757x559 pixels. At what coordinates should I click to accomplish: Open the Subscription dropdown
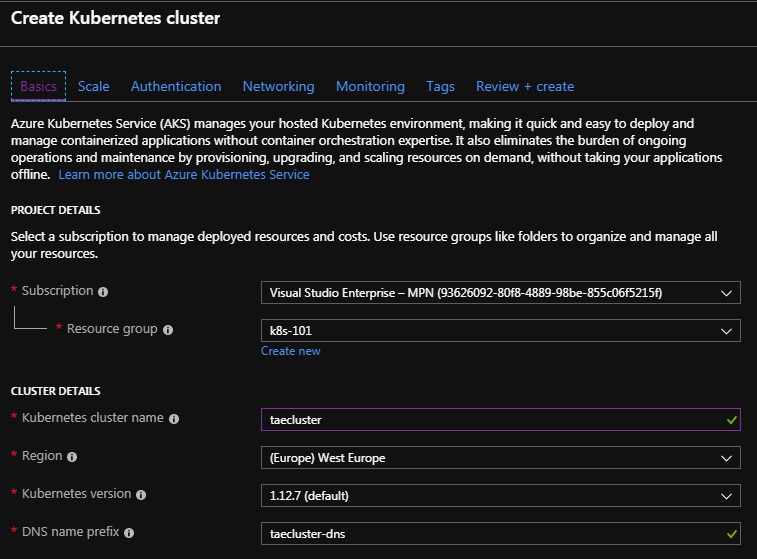click(500, 293)
